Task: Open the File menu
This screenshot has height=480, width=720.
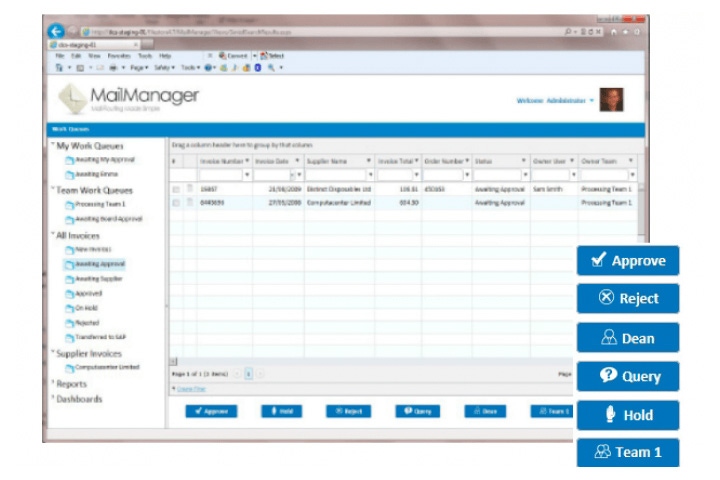Action: 60,56
